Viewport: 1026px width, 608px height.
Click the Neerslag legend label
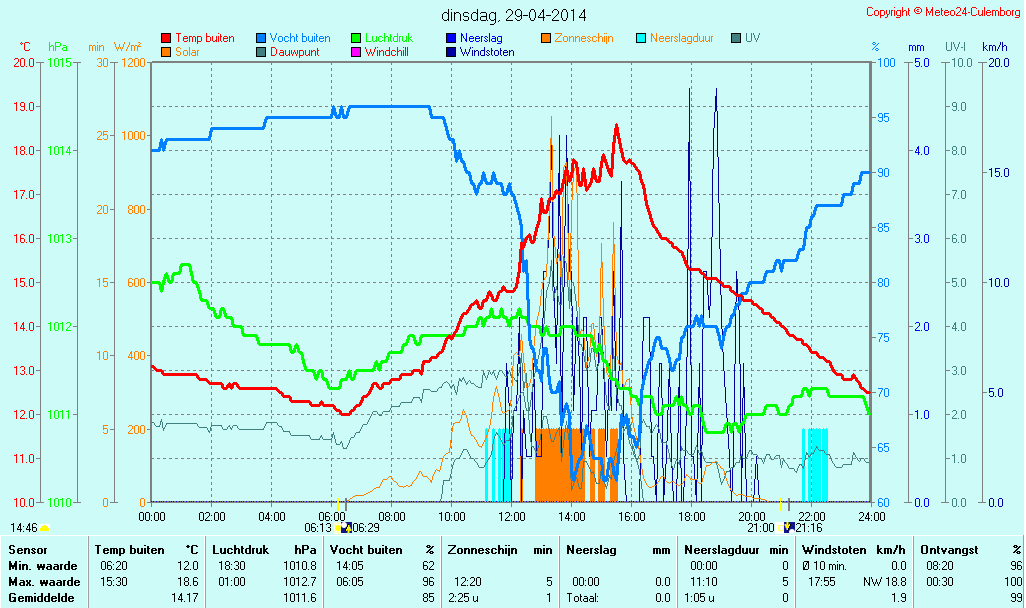tap(480, 38)
